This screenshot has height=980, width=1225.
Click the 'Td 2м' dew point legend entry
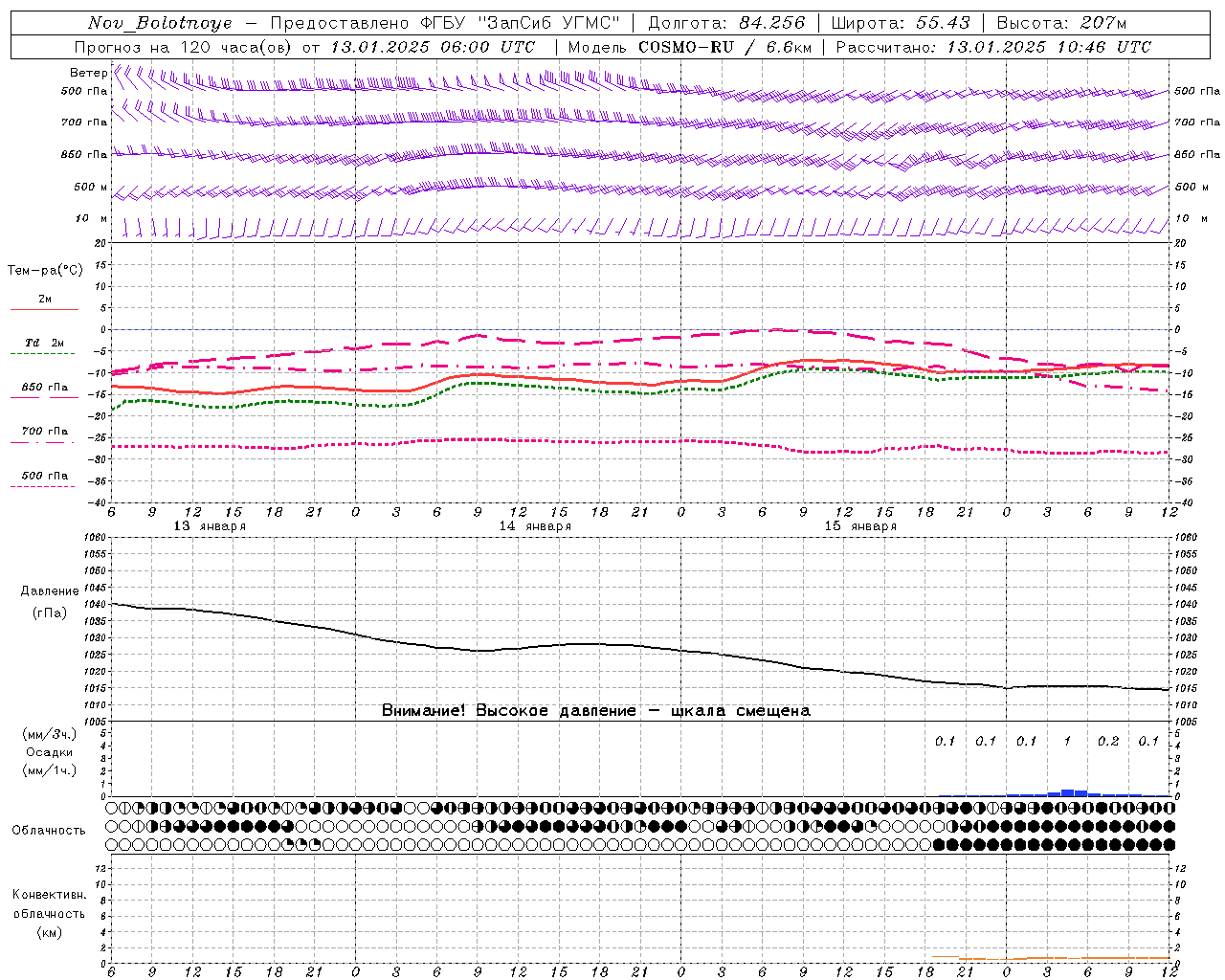(44, 343)
